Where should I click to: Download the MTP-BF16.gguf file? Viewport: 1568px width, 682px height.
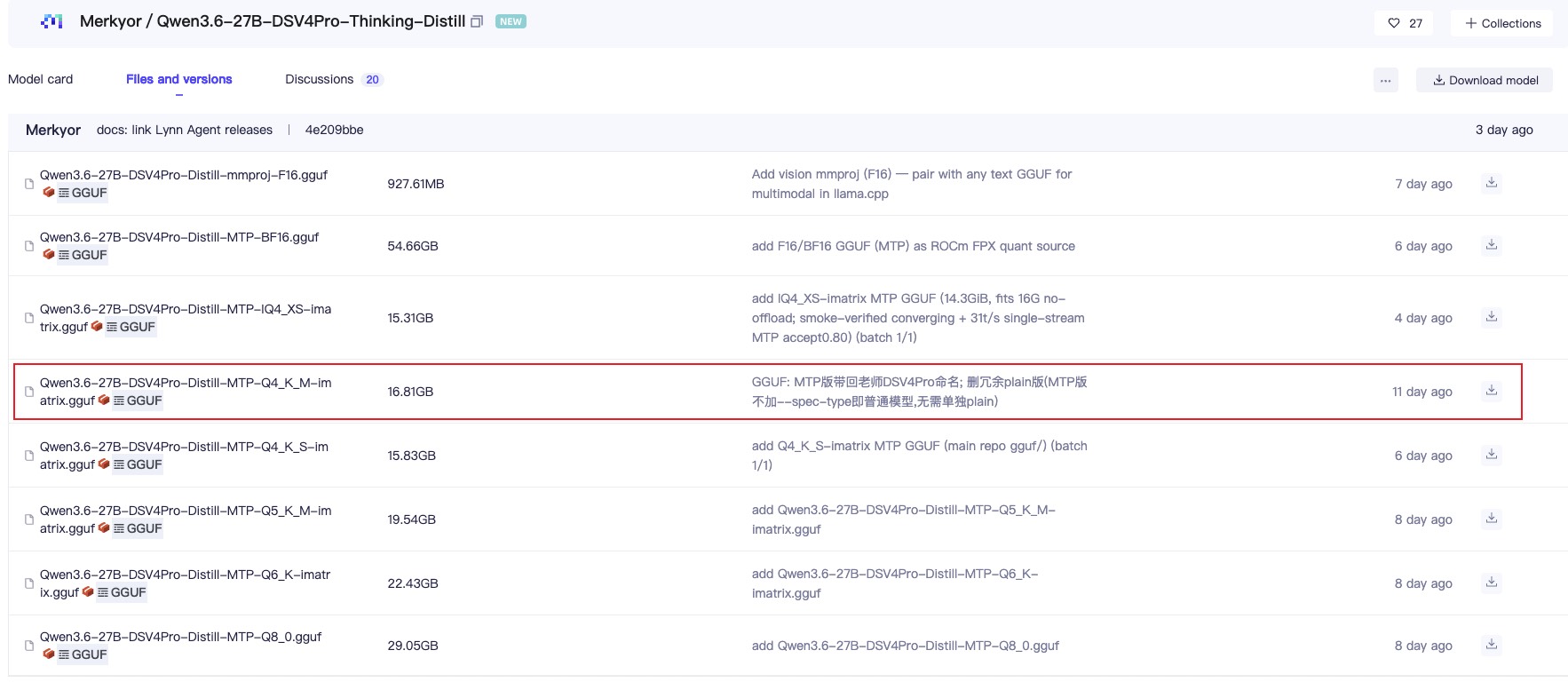pyautogui.click(x=1492, y=245)
